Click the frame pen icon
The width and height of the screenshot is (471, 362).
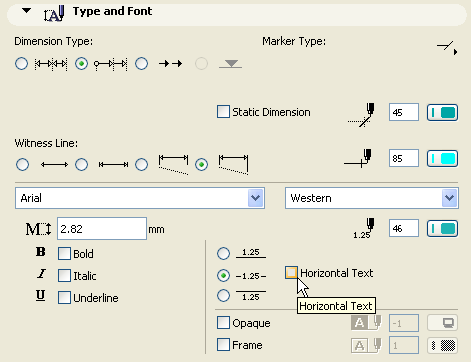point(366,345)
